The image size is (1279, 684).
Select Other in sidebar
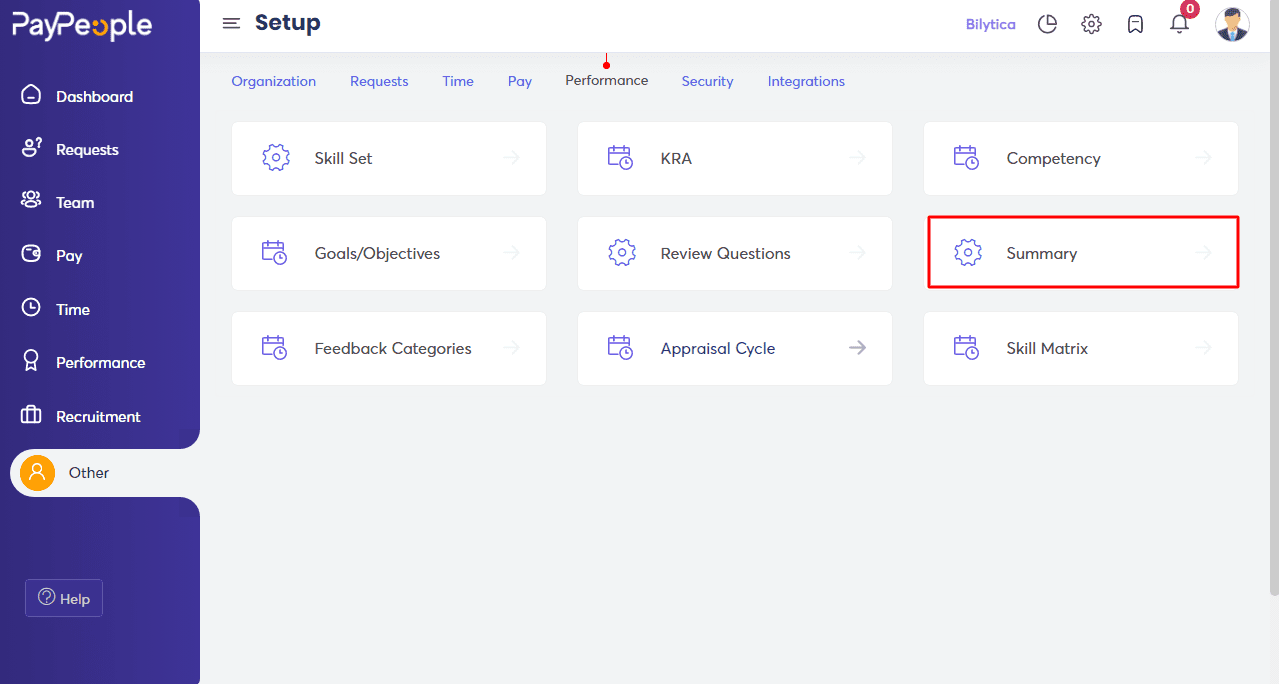point(105,473)
